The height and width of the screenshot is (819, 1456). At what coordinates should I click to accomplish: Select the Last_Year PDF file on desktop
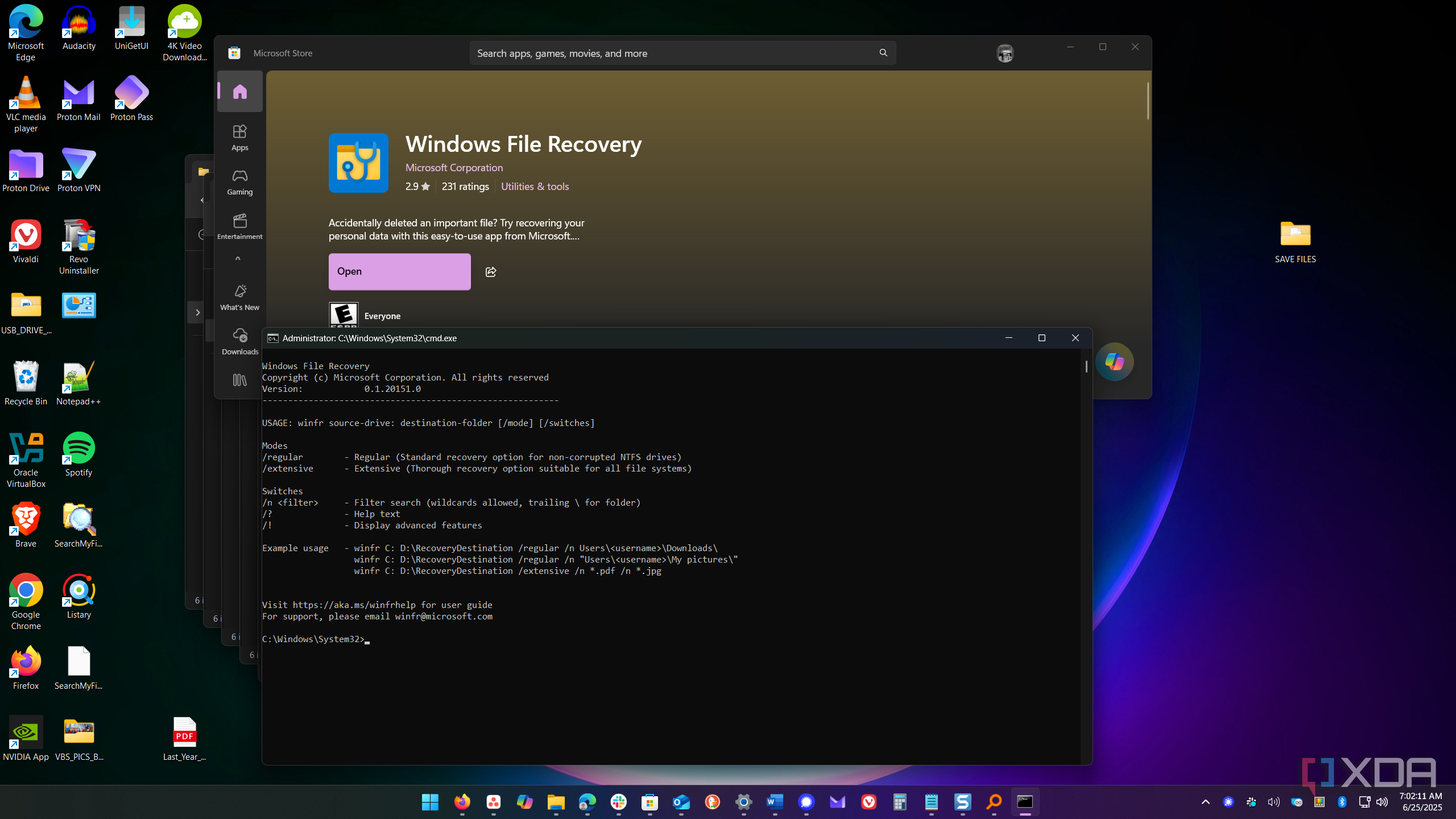[184, 738]
